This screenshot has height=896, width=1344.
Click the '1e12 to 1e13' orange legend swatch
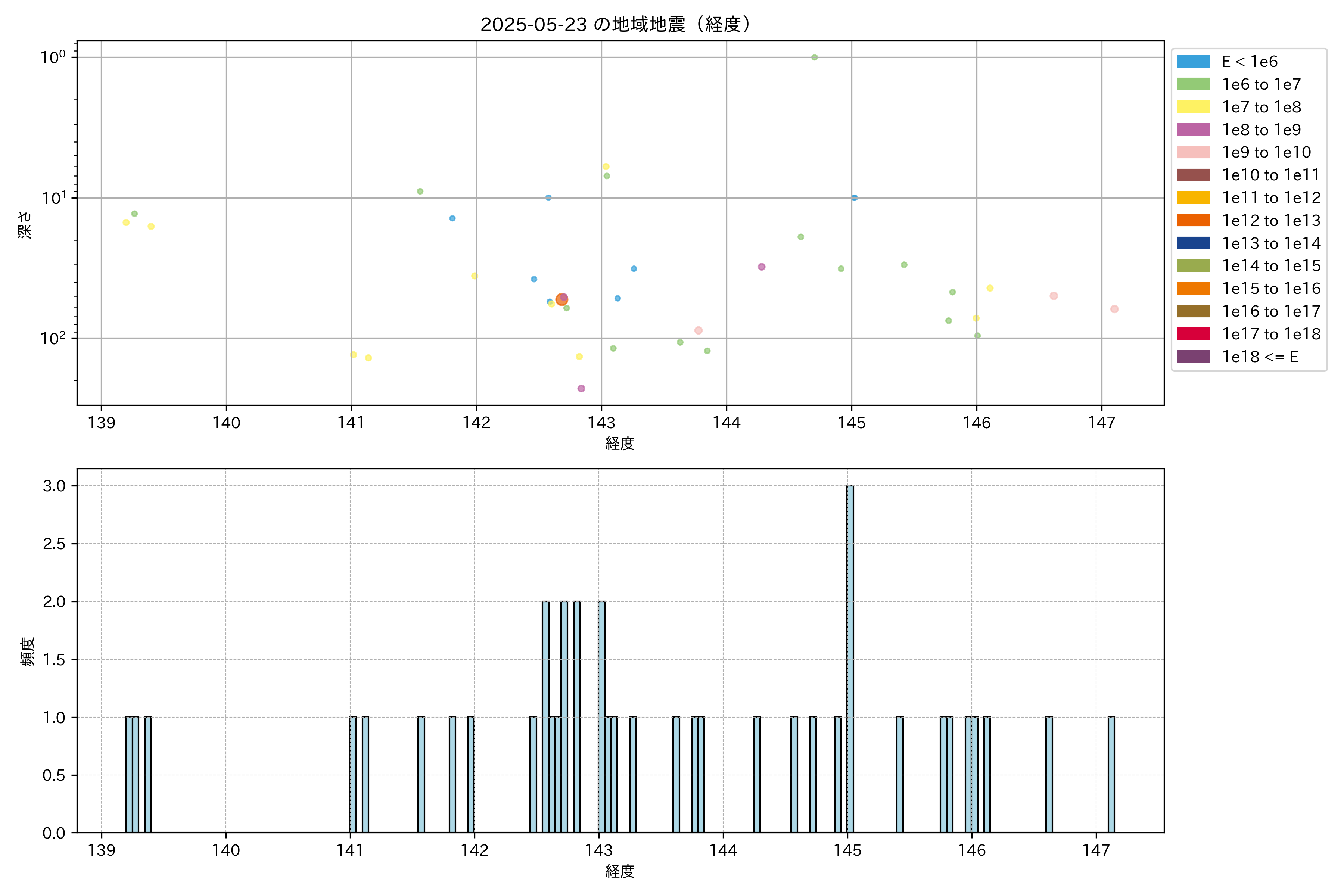pyautogui.click(x=1192, y=220)
